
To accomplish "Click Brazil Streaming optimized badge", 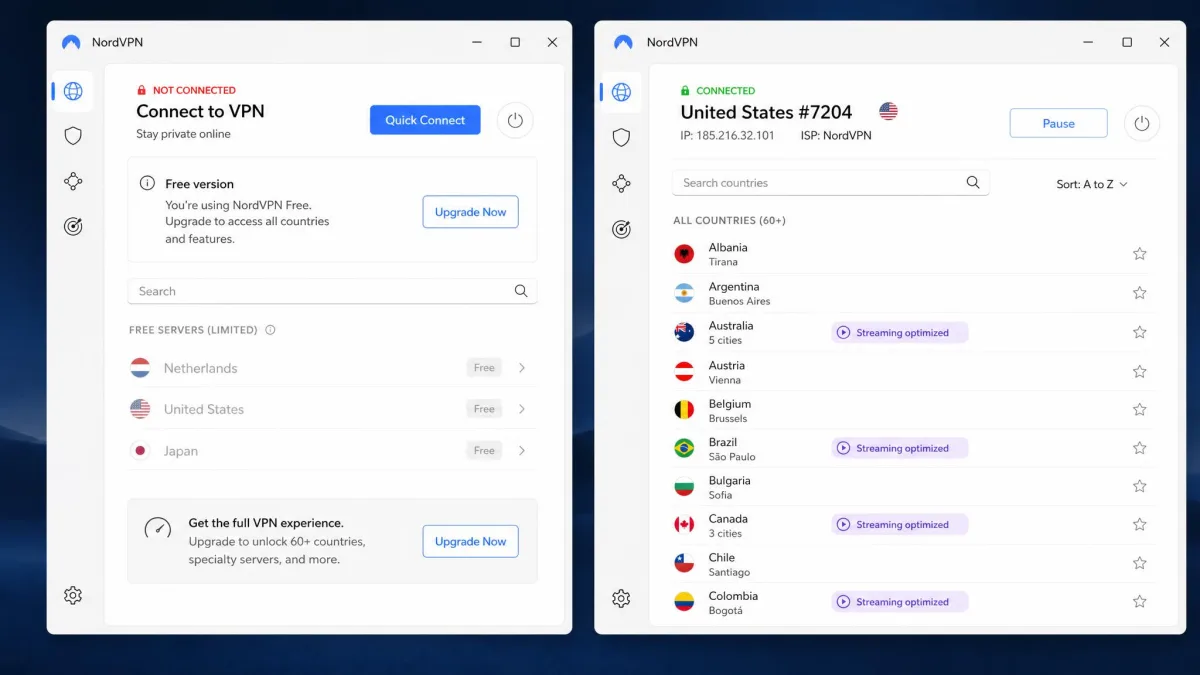I will point(900,448).
